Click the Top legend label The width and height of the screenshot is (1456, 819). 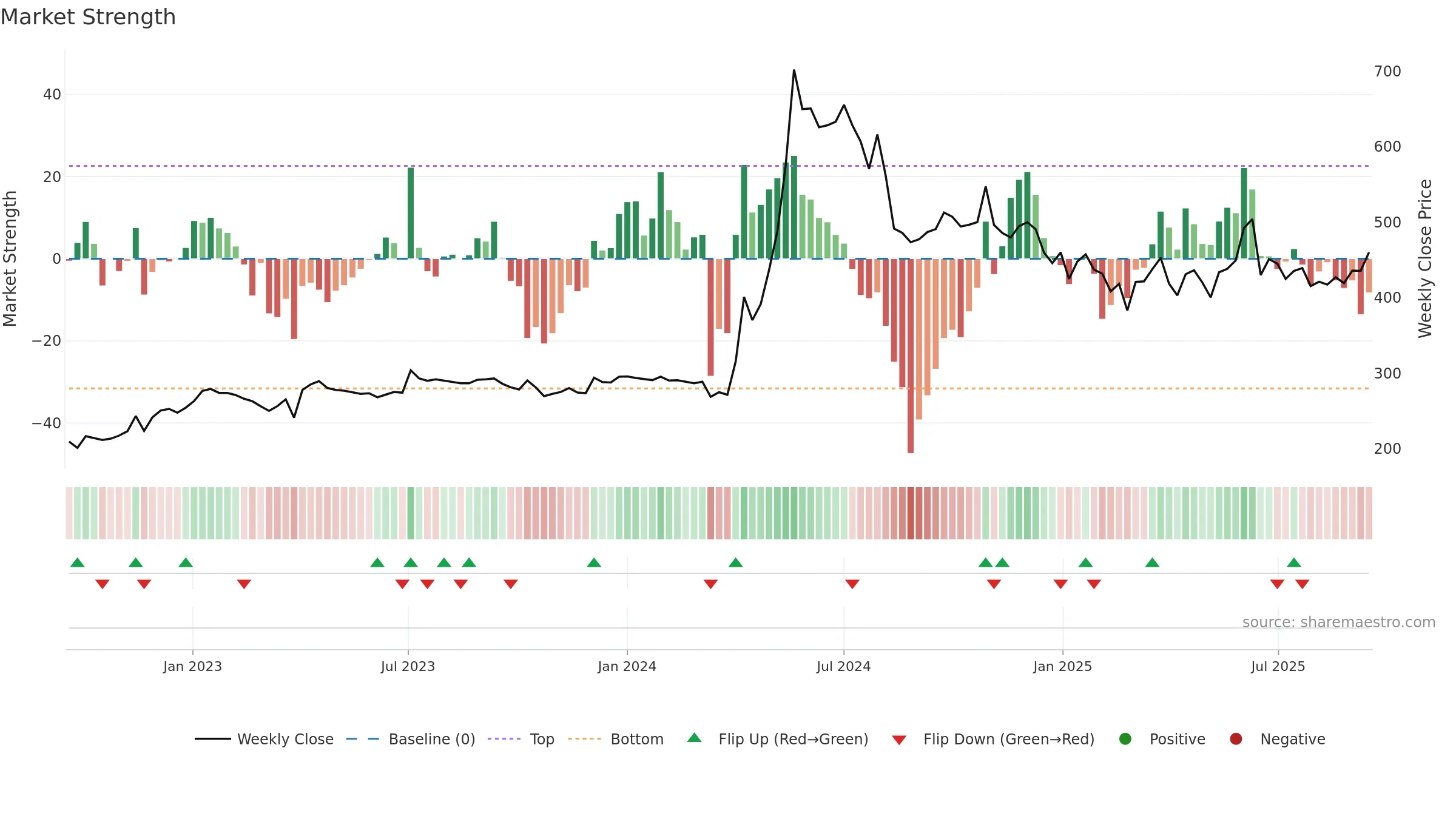tap(542, 739)
